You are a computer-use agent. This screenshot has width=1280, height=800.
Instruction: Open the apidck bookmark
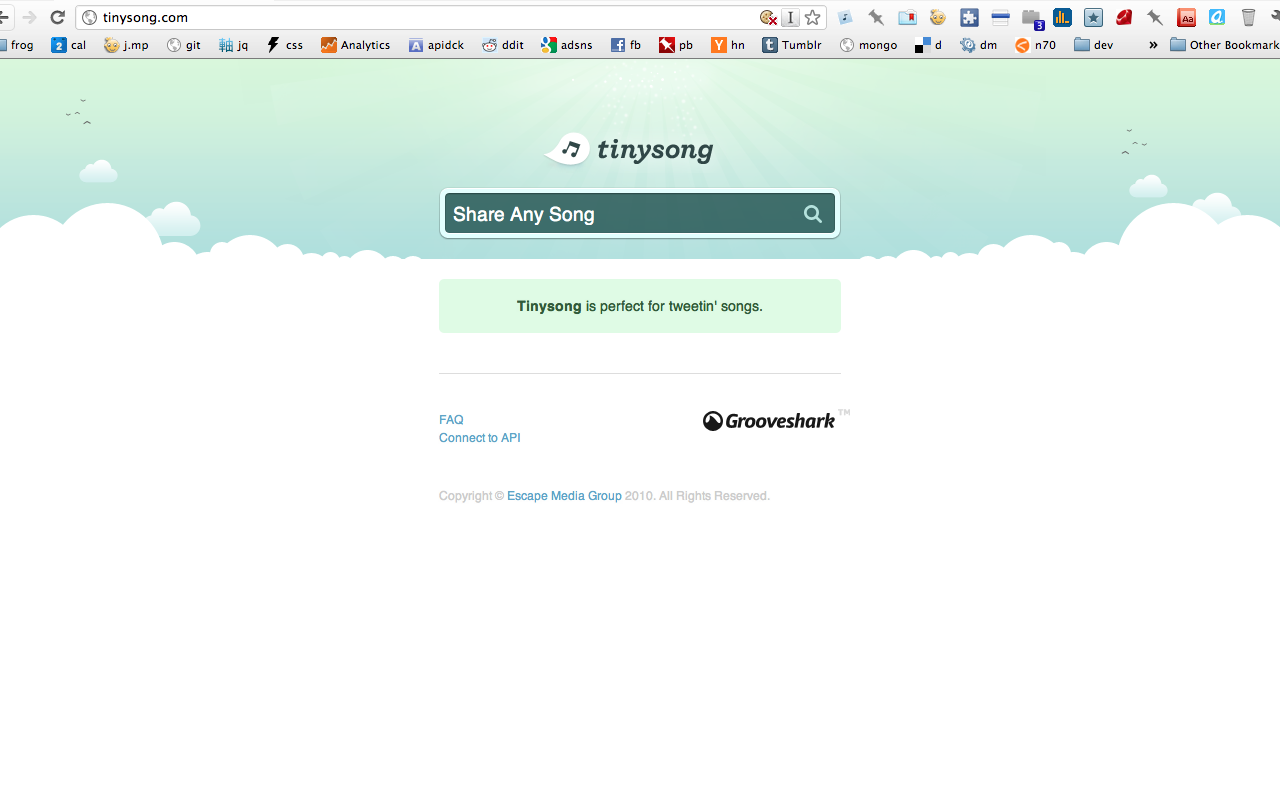[436, 45]
